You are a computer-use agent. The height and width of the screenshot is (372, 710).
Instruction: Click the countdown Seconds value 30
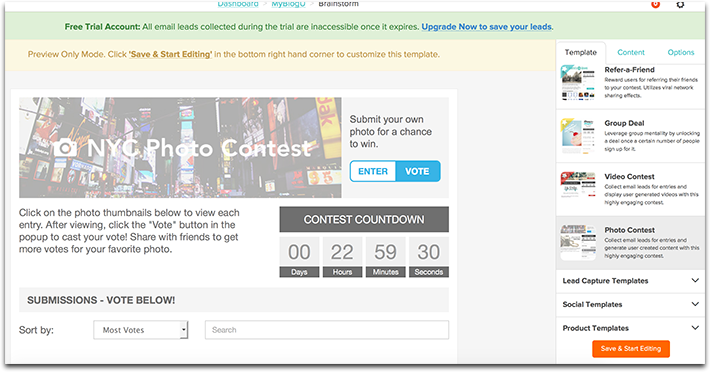(428, 252)
